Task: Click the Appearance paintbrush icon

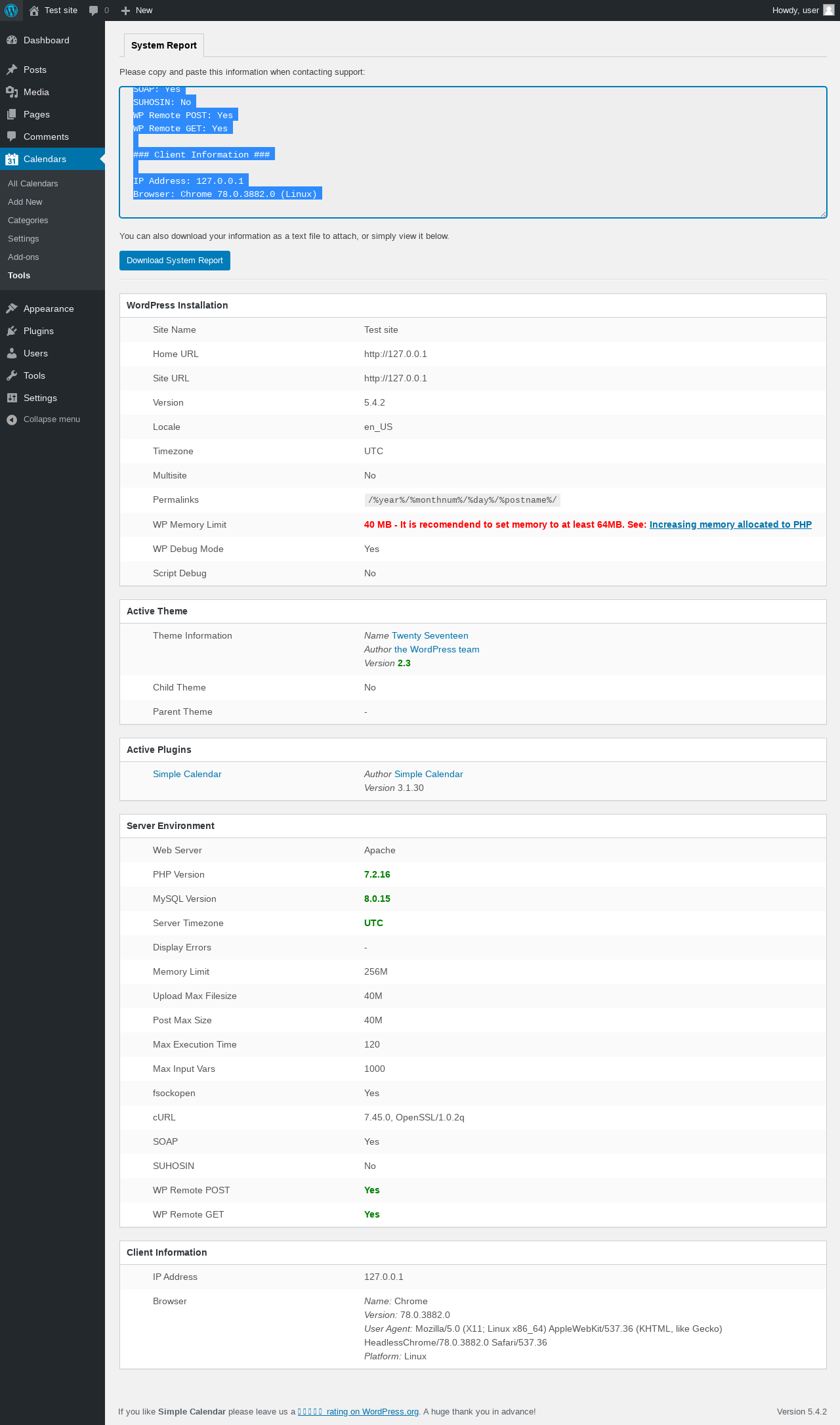Action: point(12,308)
